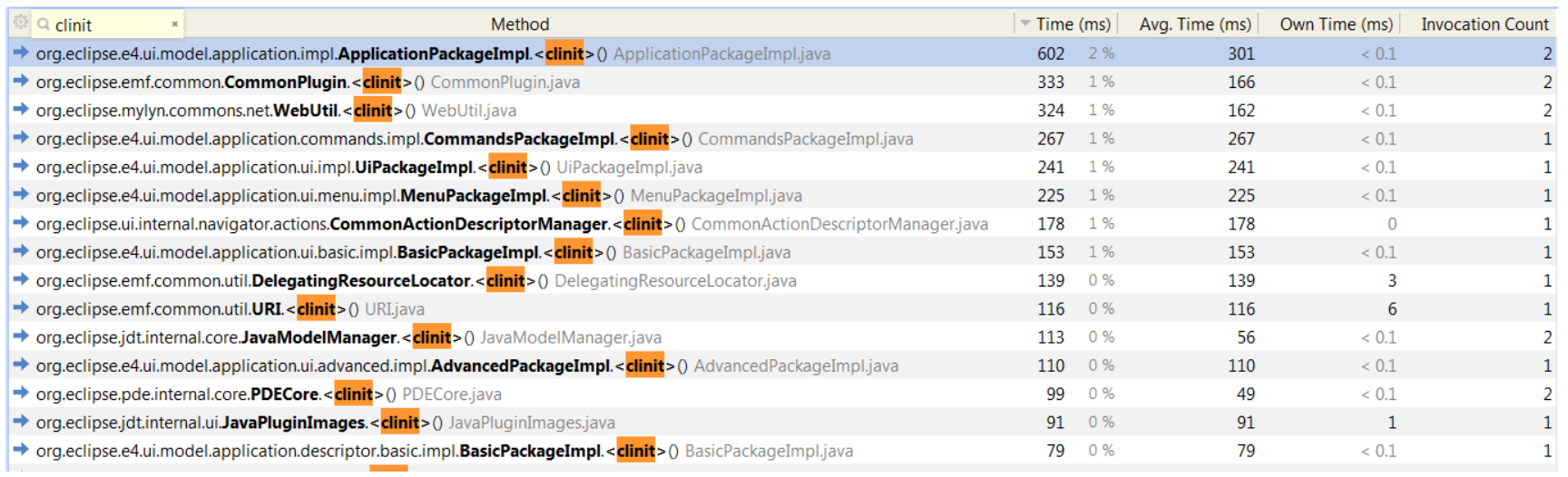1568x477 pixels.
Task: Sort by Own Time (ms) column
Action: (x=1335, y=24)
